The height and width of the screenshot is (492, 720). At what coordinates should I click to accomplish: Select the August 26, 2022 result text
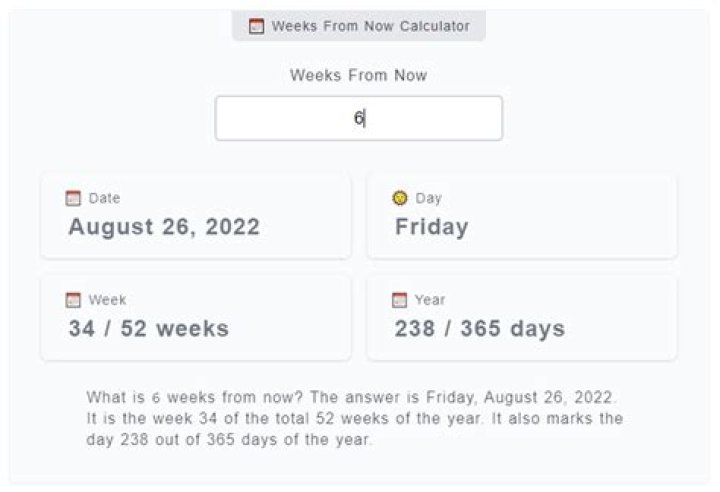point(164,227)
